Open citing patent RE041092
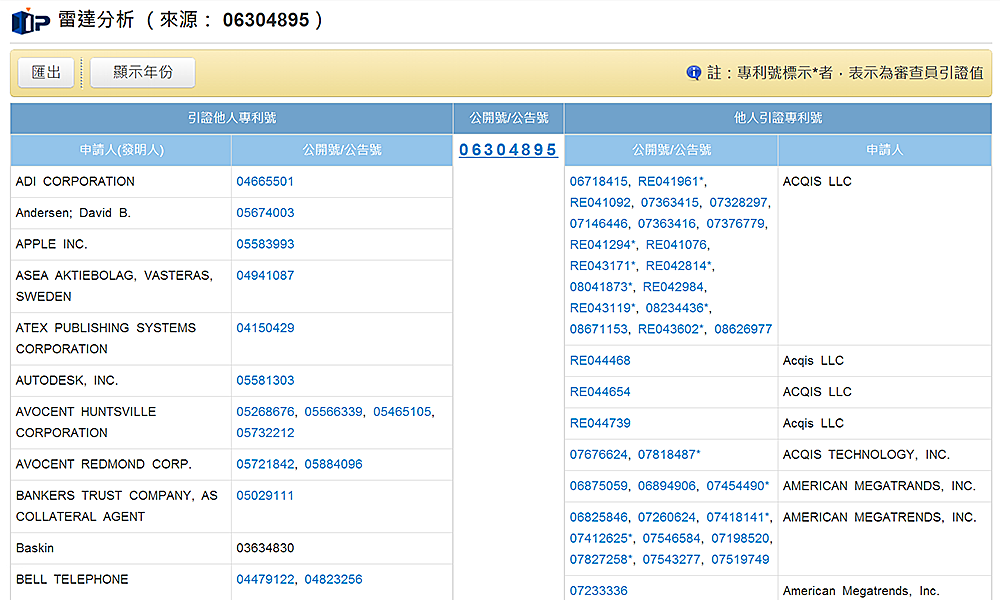 pos(601,202)
